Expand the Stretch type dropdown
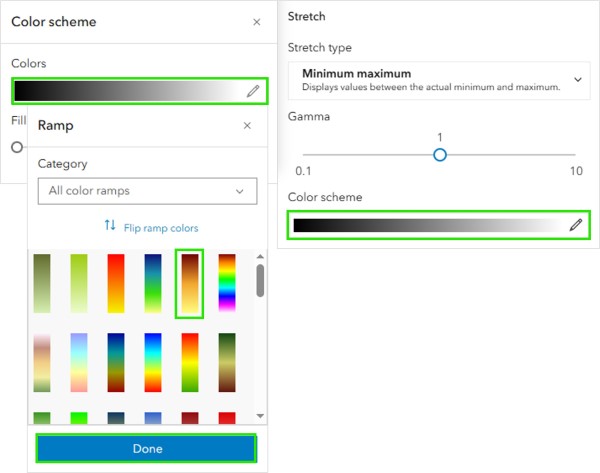 (x=436, y=80)
